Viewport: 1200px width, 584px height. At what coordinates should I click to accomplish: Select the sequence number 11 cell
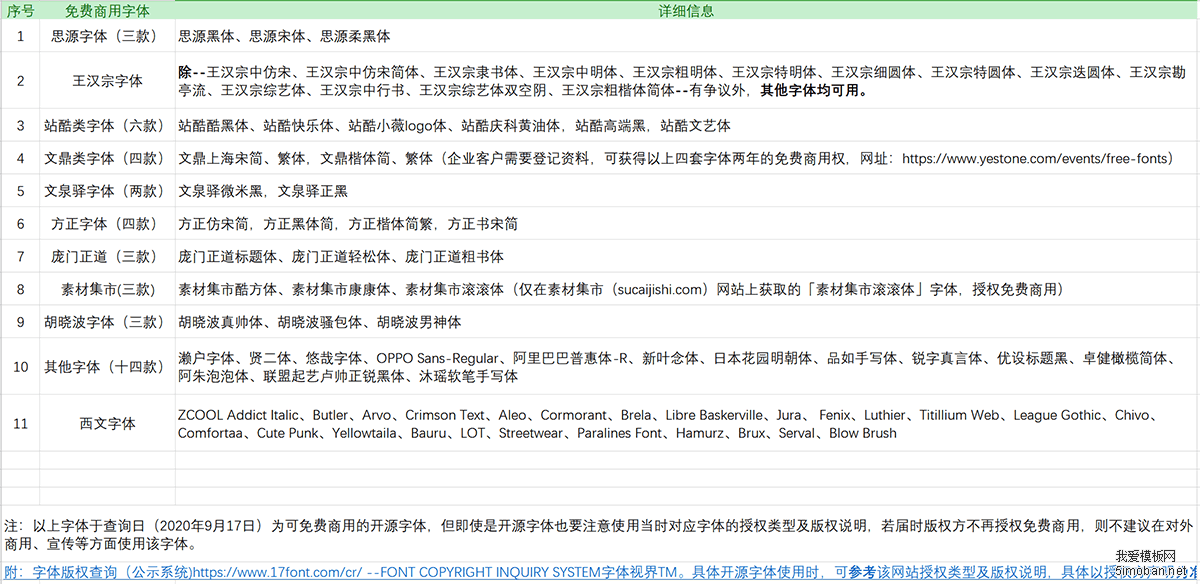tap(20, 424)
